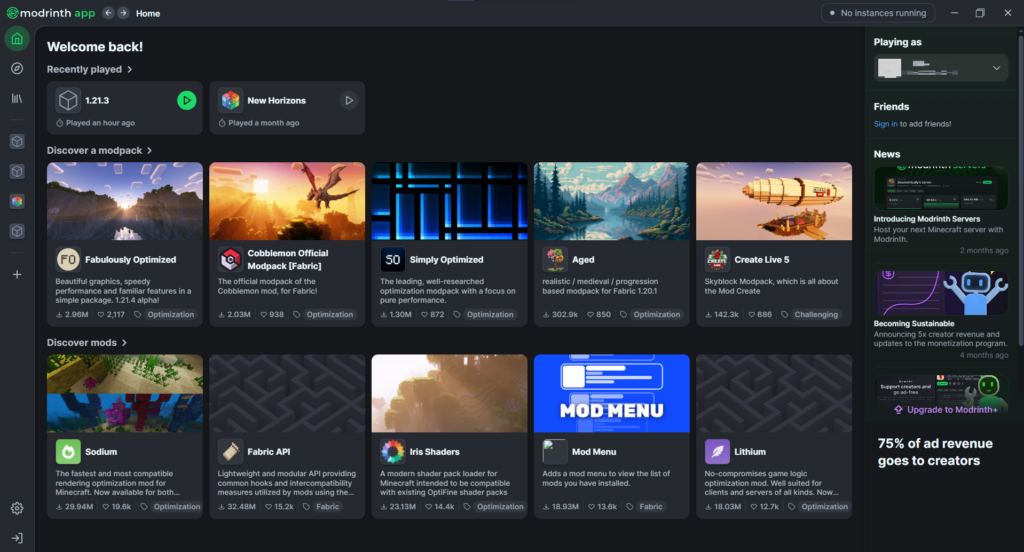Viewport: 1024px width, 552px height.
Task: Click the Cobblemon Official Modpack [Fabric] title
Action: [287, 259]
